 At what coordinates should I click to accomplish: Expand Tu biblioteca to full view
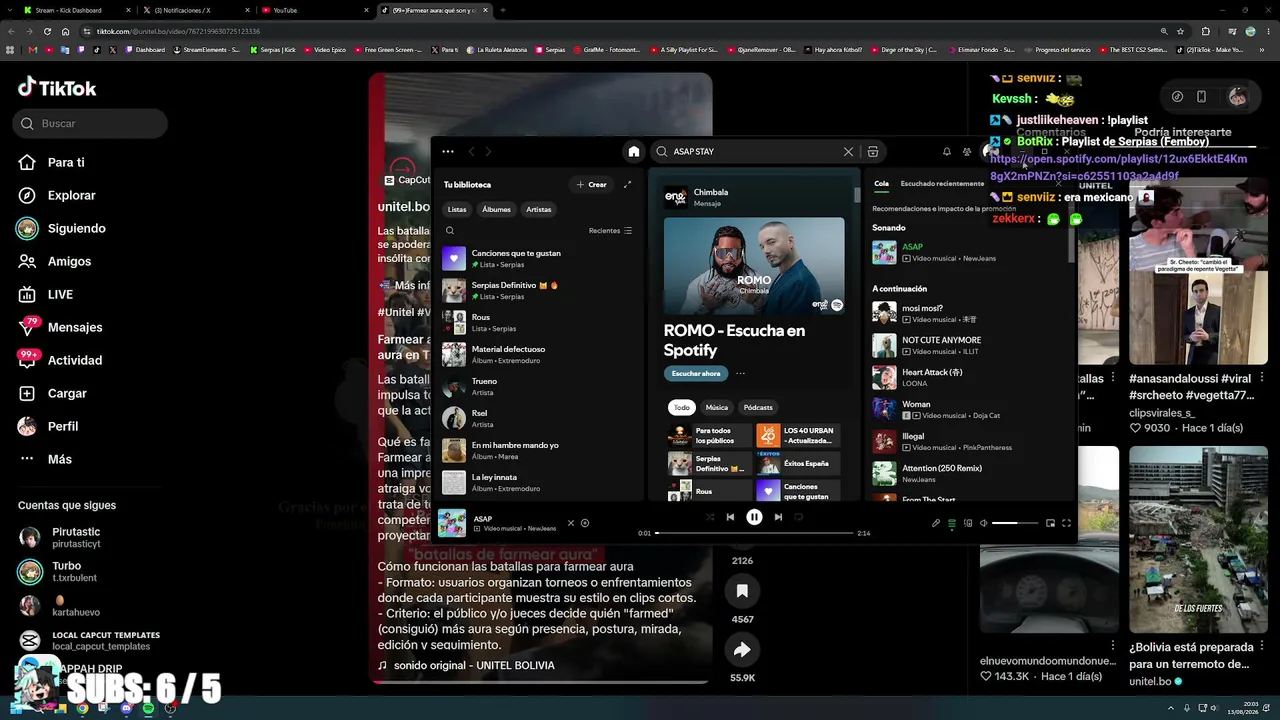point(627,185)
